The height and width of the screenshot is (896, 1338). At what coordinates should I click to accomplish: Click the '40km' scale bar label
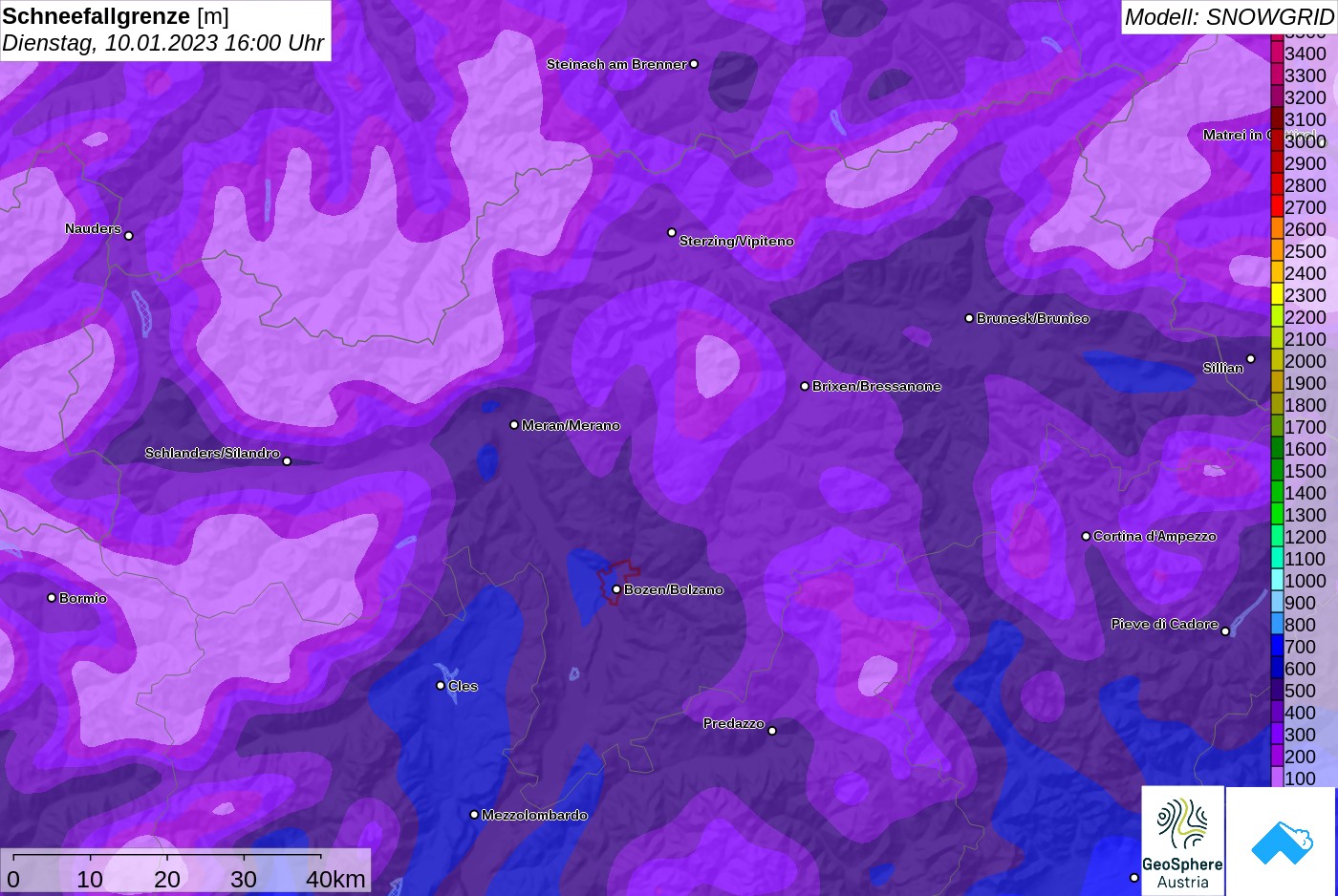[335, 879]
